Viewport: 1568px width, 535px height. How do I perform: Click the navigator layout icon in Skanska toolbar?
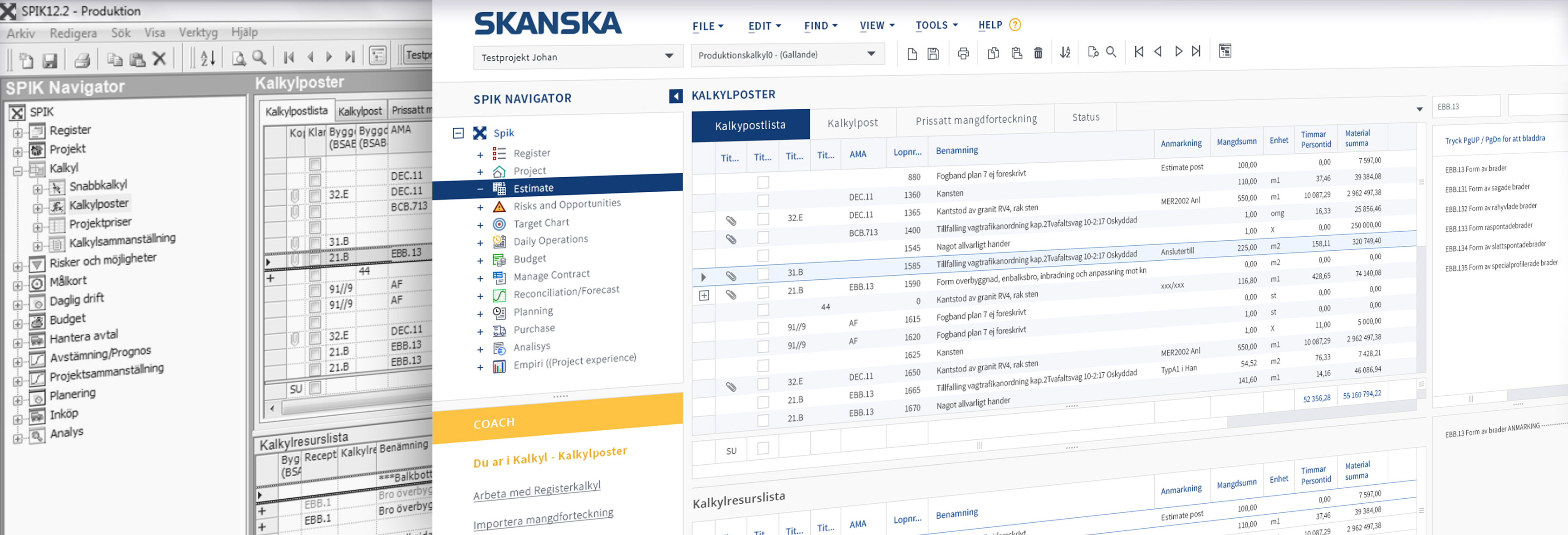click(x=1225, y=50)
